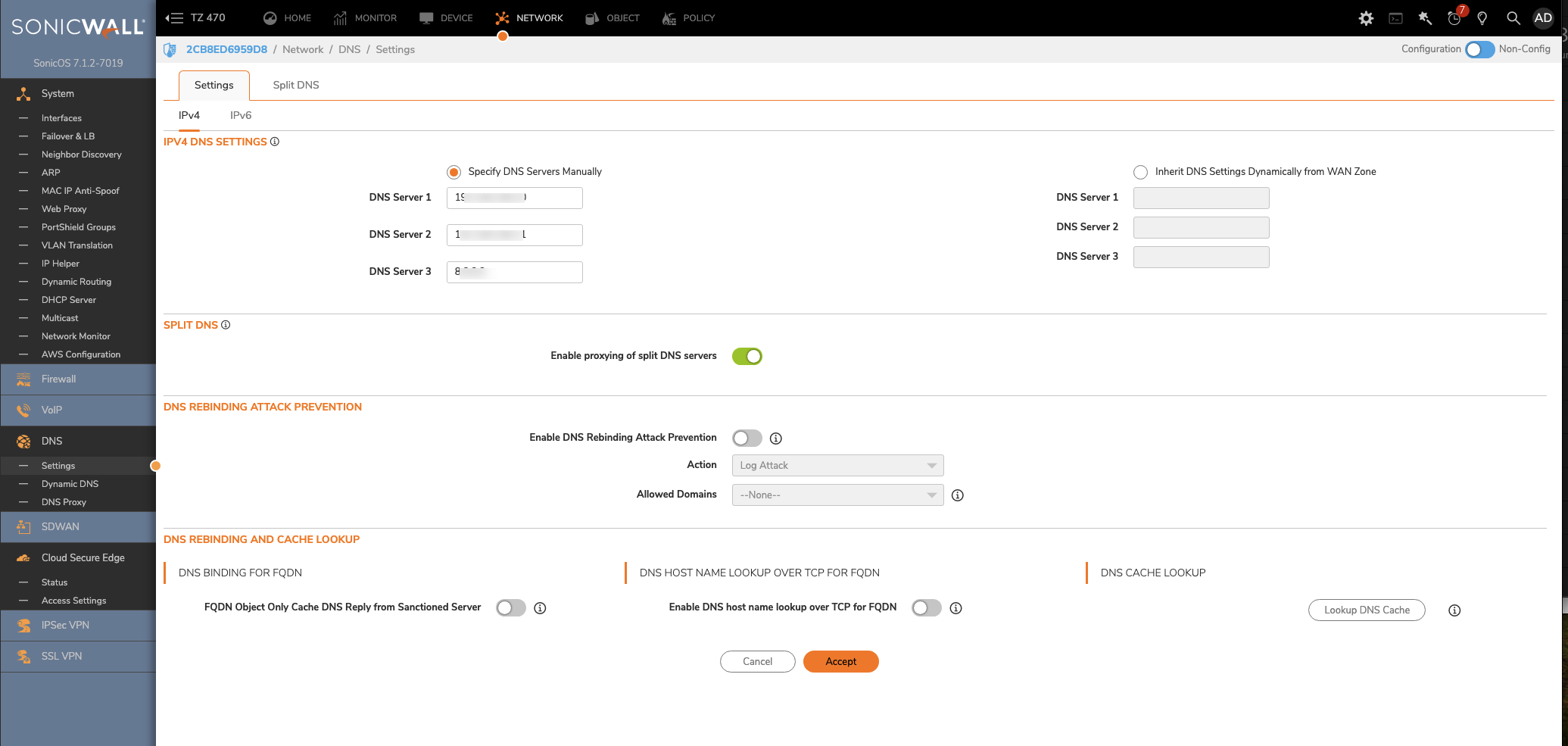Click the settings gear icon in top bar
1568x746 pixels.
point(1366,18)
